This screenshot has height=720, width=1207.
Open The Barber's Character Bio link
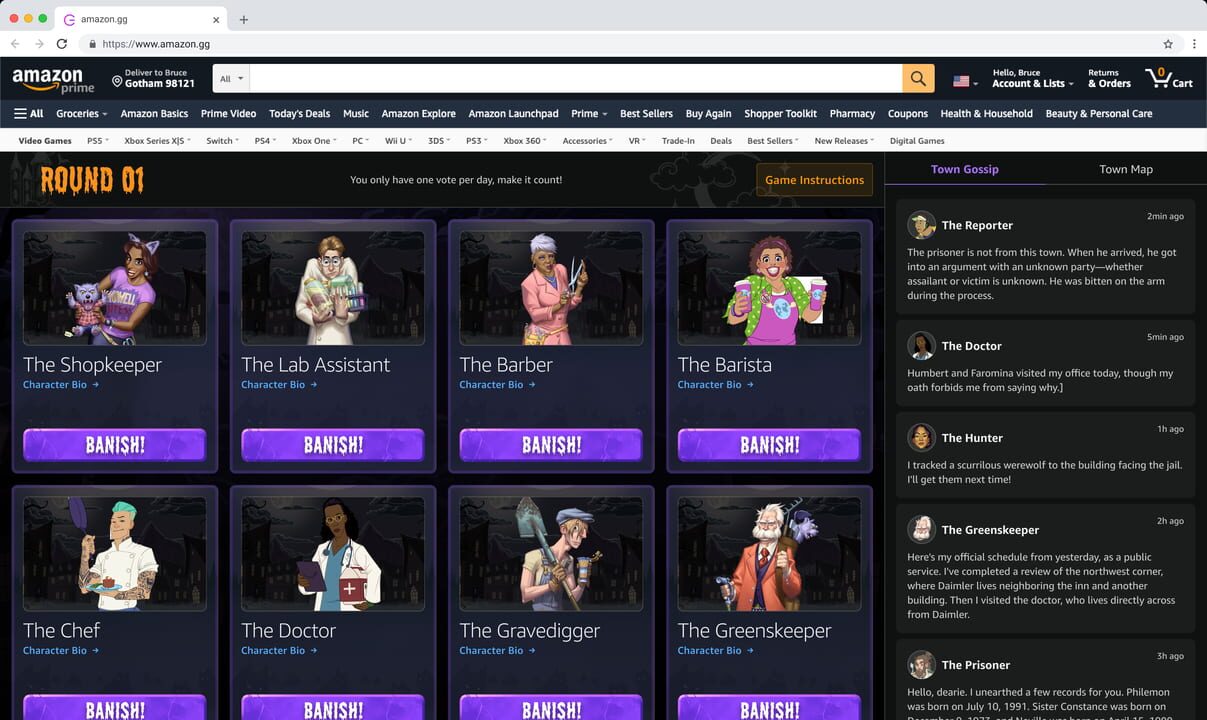490,385
